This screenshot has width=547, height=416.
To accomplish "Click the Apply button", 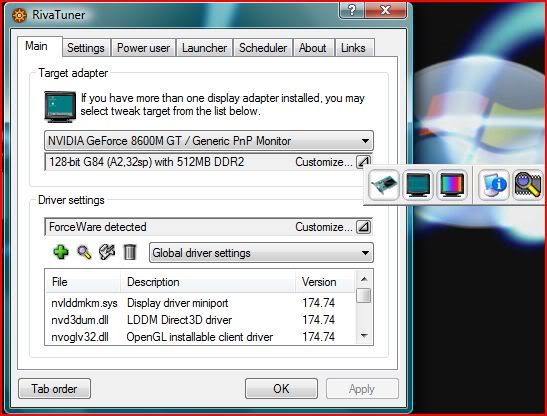I will coord(362,388).
